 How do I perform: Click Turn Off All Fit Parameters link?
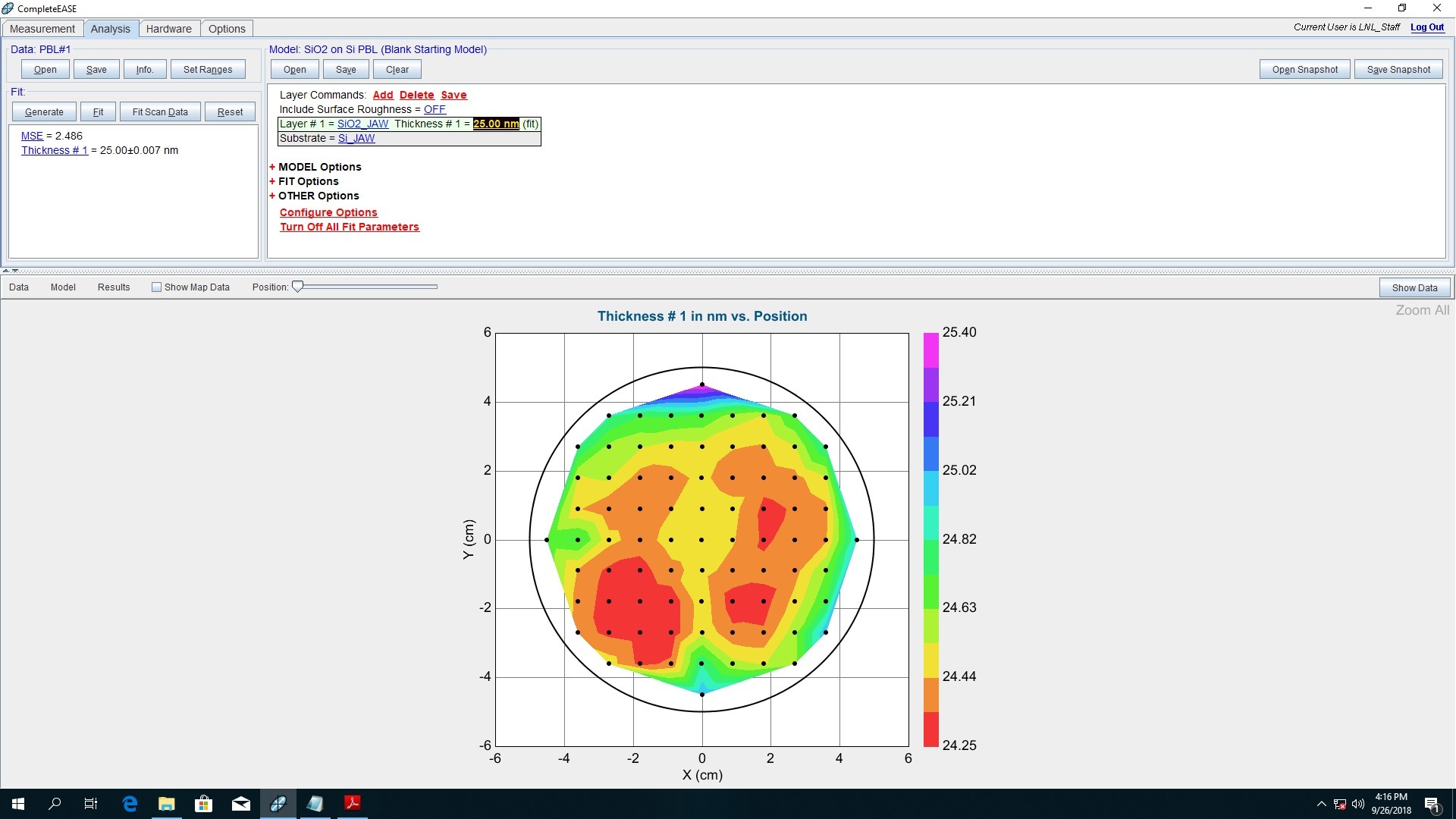pos(349,227)
